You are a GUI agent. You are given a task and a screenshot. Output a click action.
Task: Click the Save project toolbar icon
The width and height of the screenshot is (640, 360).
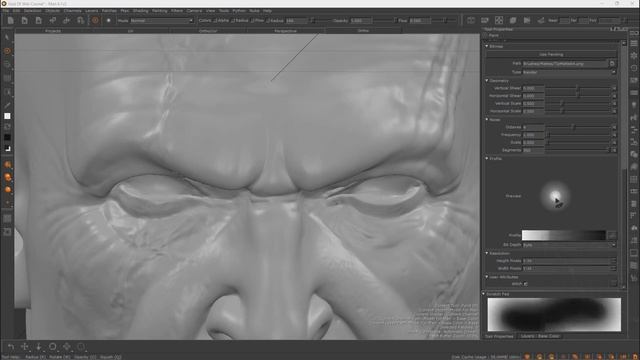click(38, 20)
